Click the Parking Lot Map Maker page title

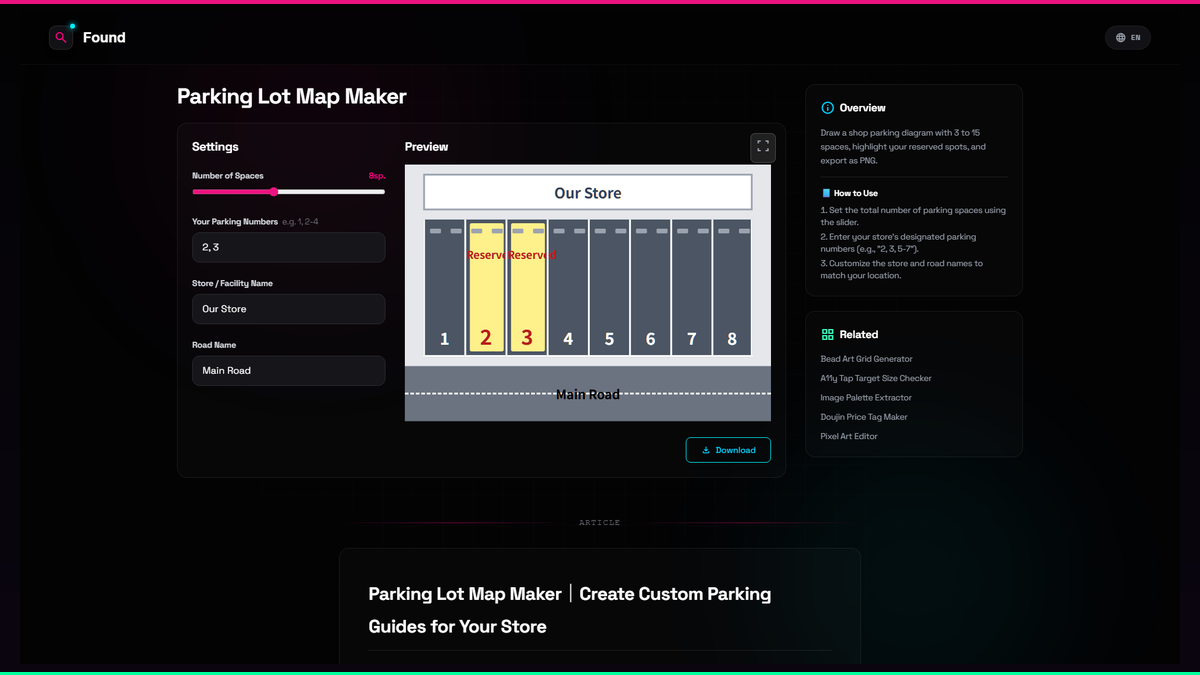tap(292, 97)
